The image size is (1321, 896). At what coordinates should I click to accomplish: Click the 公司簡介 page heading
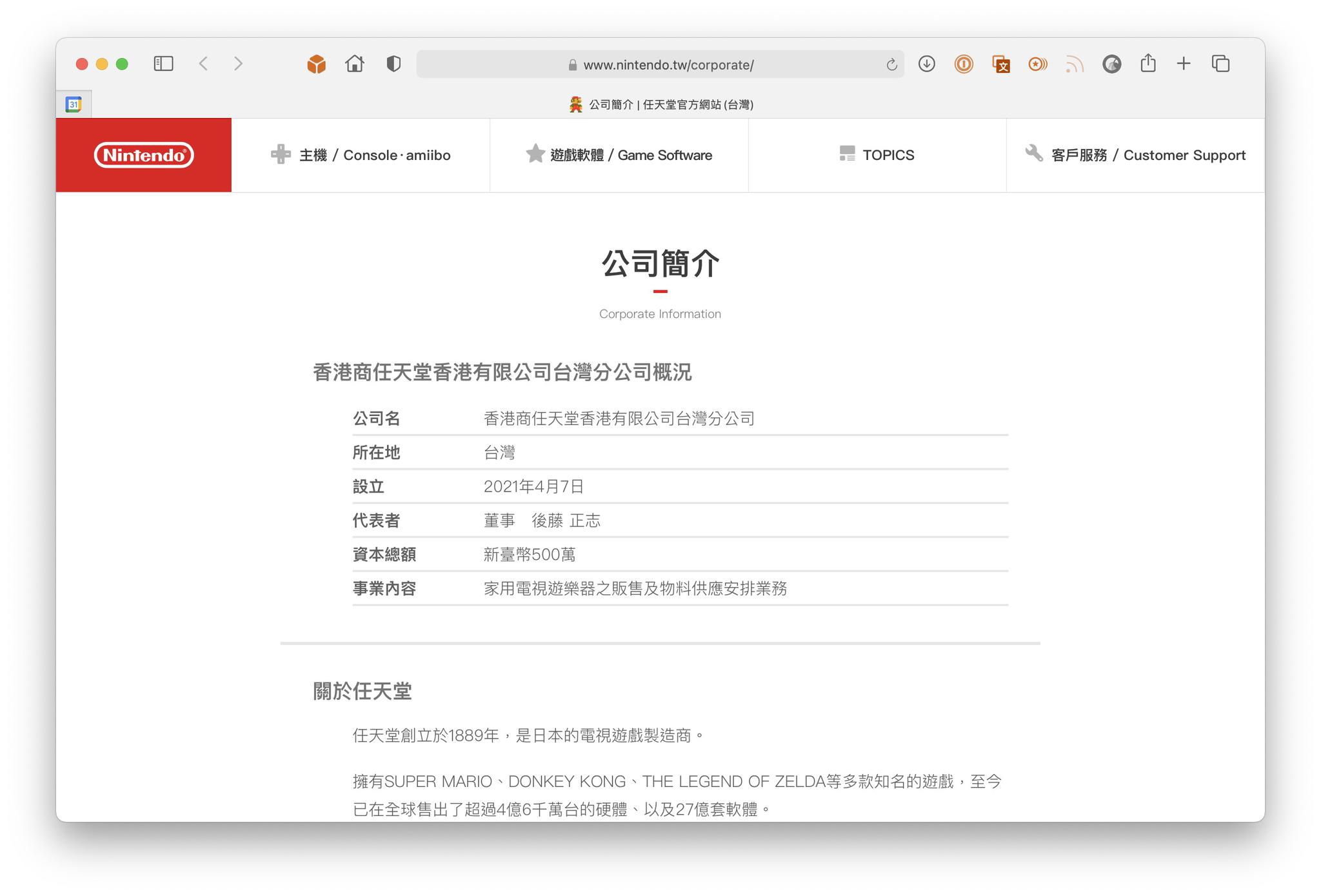click(660, 264)
